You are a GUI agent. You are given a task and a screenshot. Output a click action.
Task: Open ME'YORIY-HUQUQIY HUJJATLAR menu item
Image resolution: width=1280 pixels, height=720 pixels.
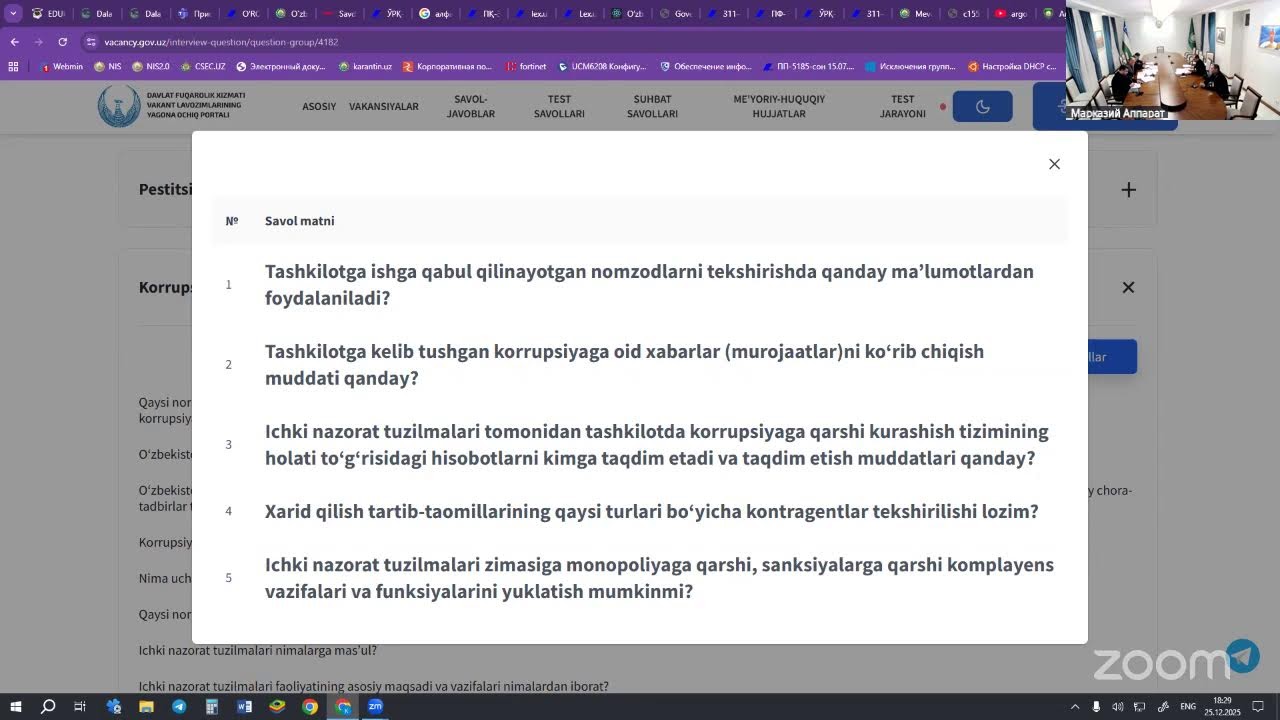coord(779,106)
